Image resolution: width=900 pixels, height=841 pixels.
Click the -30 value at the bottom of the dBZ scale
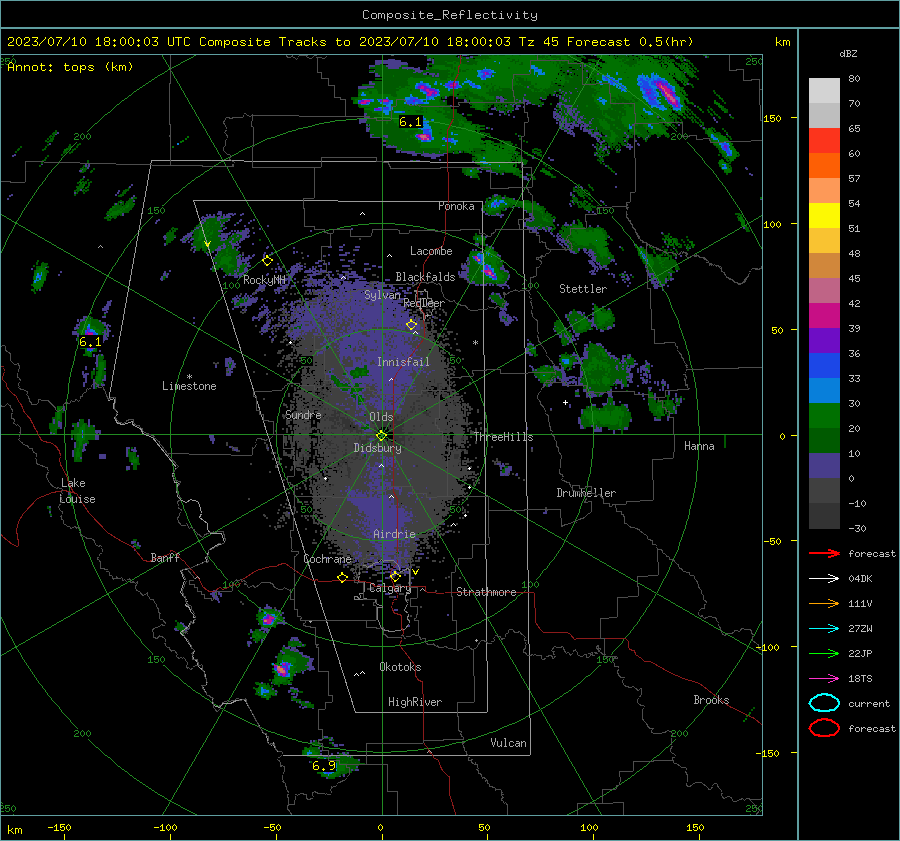pos(857,528)
